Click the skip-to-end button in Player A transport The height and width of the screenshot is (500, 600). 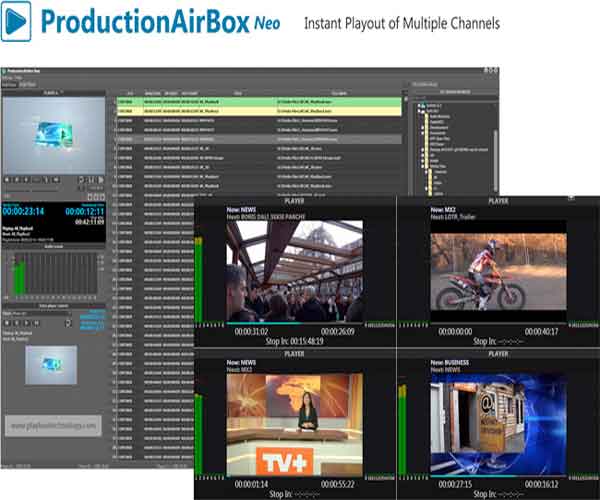pyautogui.click(x=56, y=179)
